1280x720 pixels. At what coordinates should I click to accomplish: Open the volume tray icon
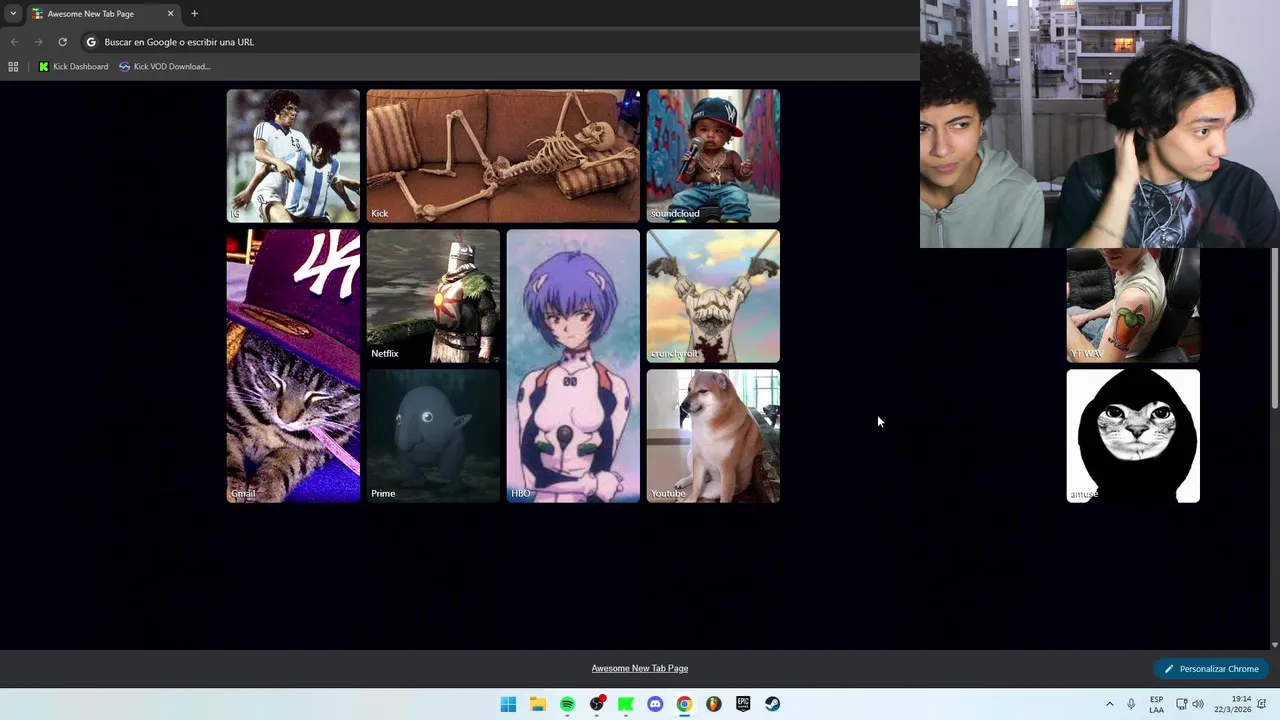1198,704
